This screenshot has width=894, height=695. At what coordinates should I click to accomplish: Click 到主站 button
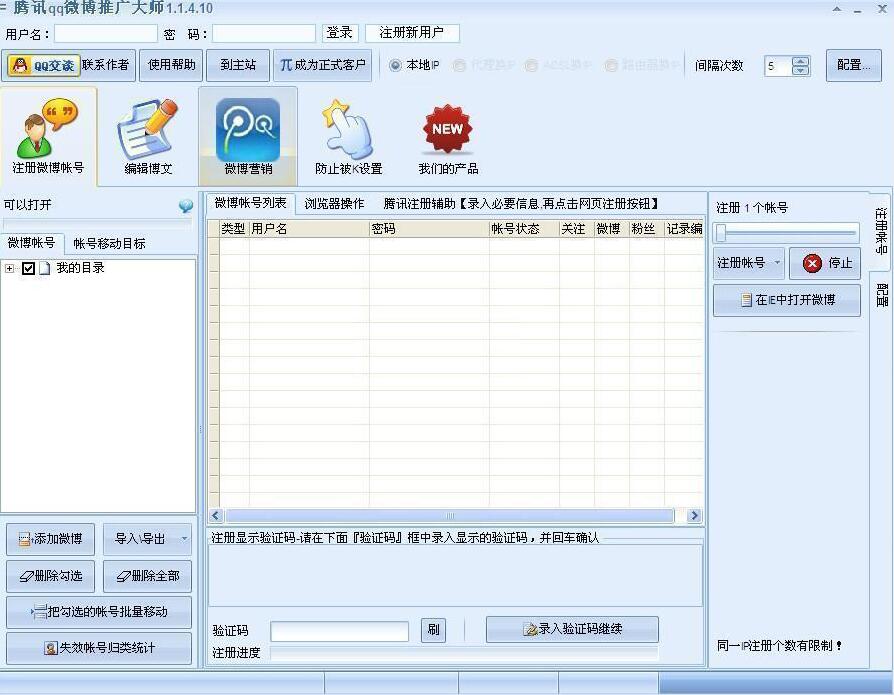pyautogui.click(x=238, y=66)
